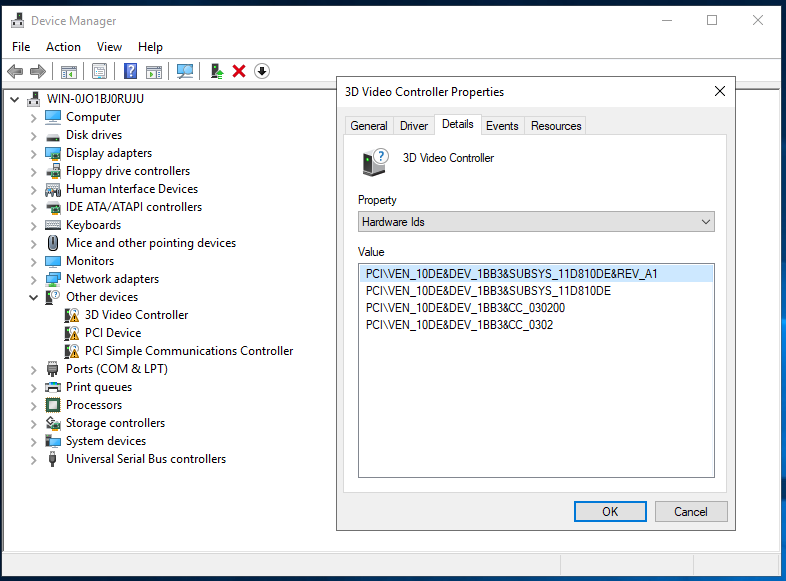
Task: Click the Back arrow toolbar icon
Action: [x=16, y=71]
